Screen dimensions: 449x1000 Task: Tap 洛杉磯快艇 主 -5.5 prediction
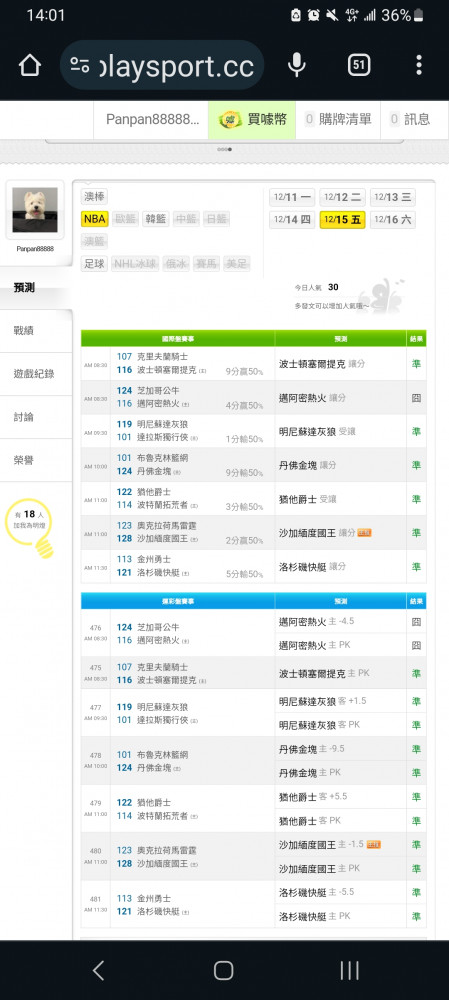(x=316, y=892)
